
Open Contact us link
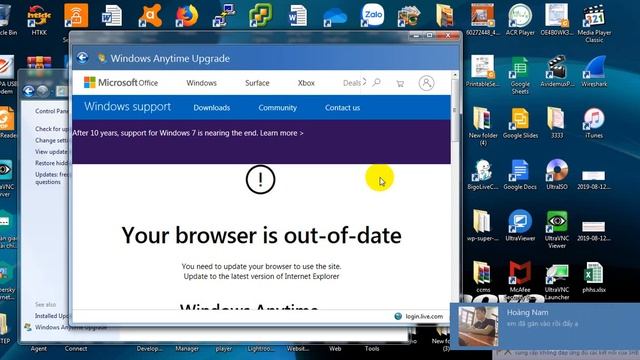coord(342,108)
